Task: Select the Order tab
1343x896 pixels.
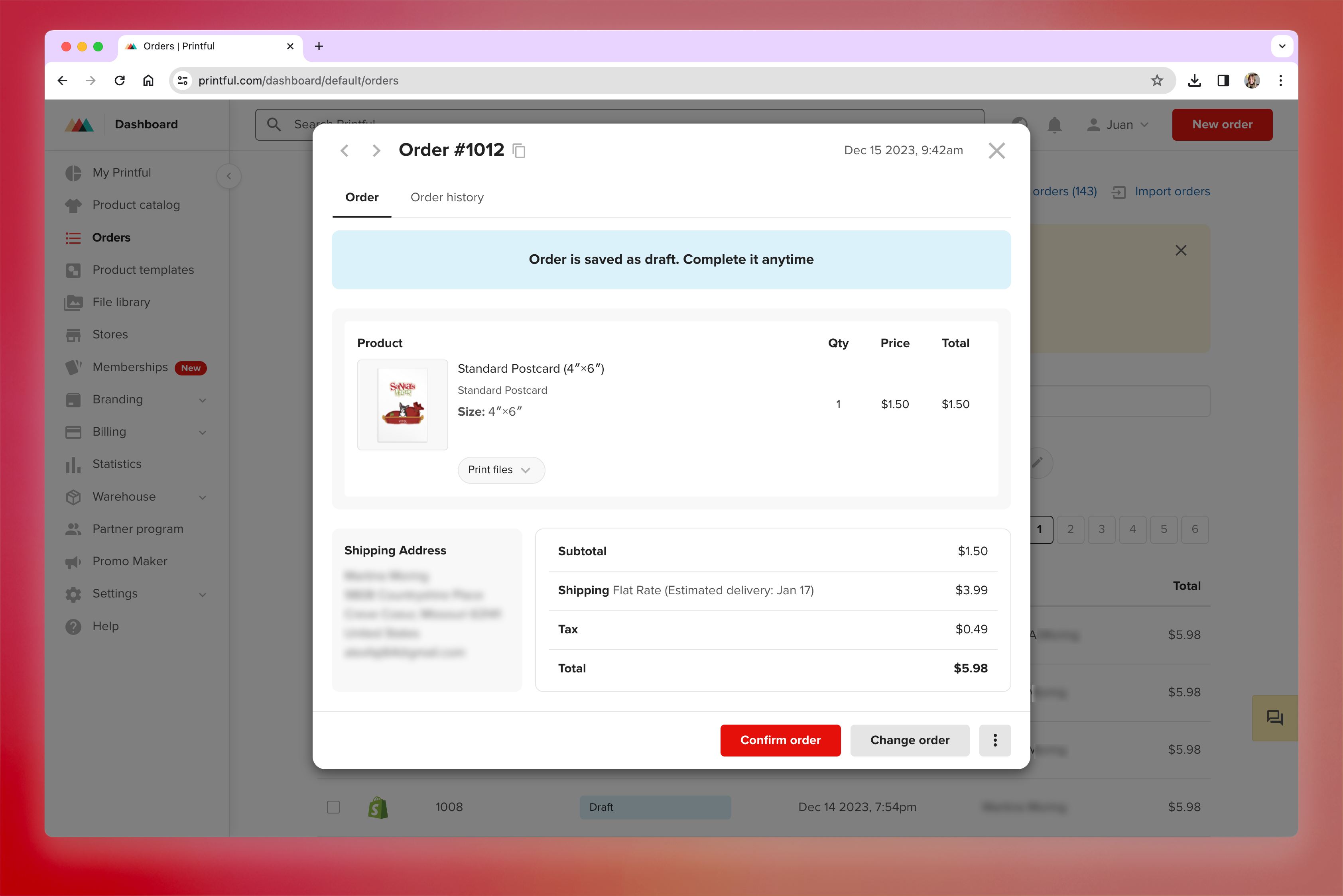Action: tap(362, 197)
